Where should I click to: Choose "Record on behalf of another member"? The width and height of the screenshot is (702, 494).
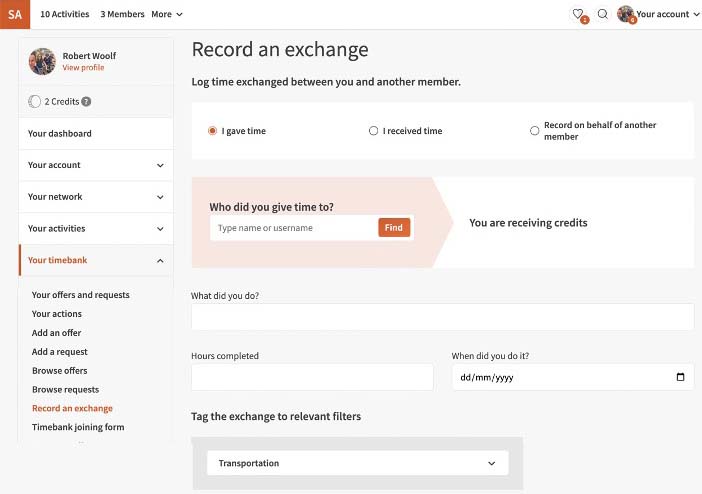coord(534,131)
